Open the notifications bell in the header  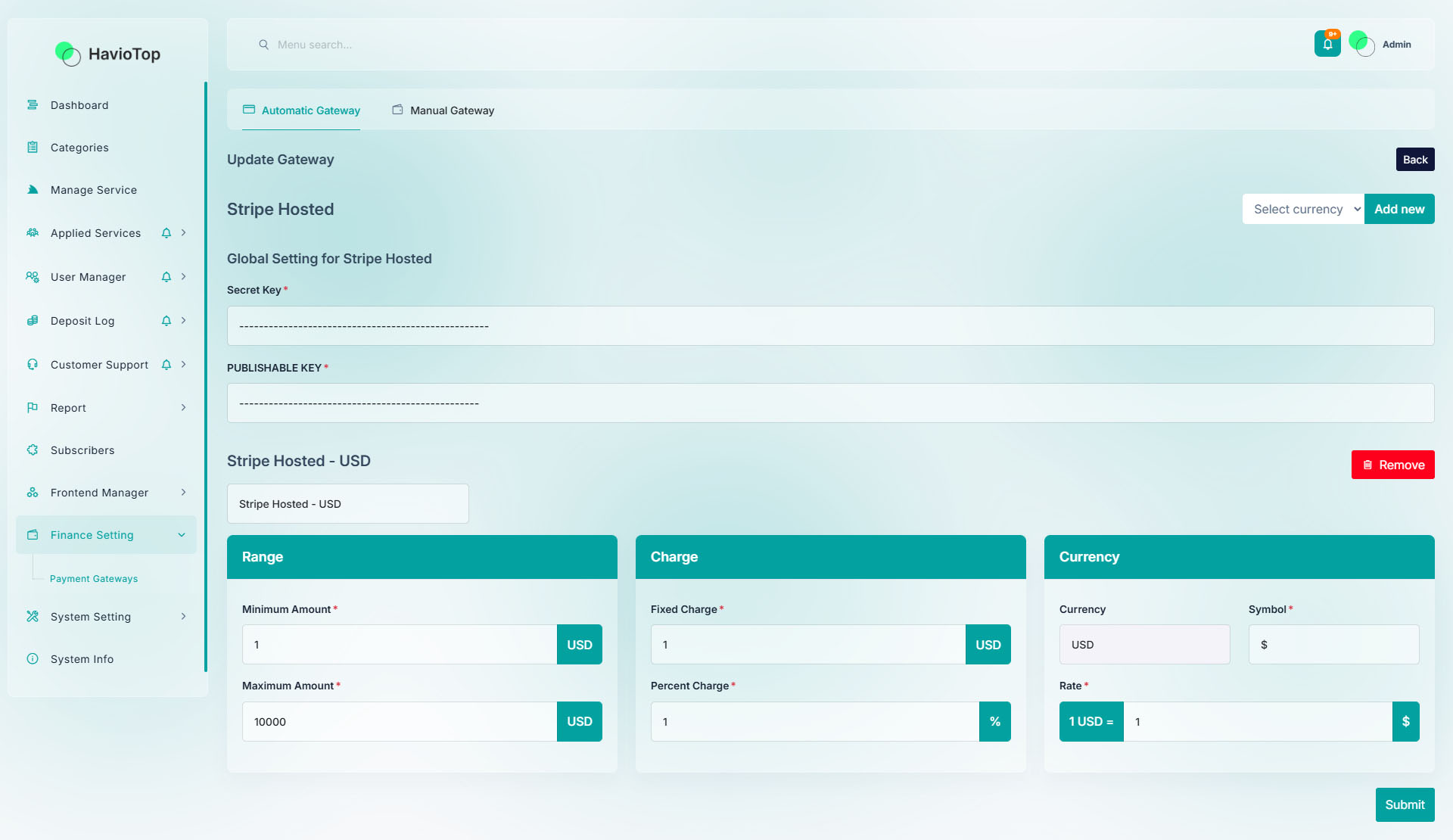(1327, 44)
